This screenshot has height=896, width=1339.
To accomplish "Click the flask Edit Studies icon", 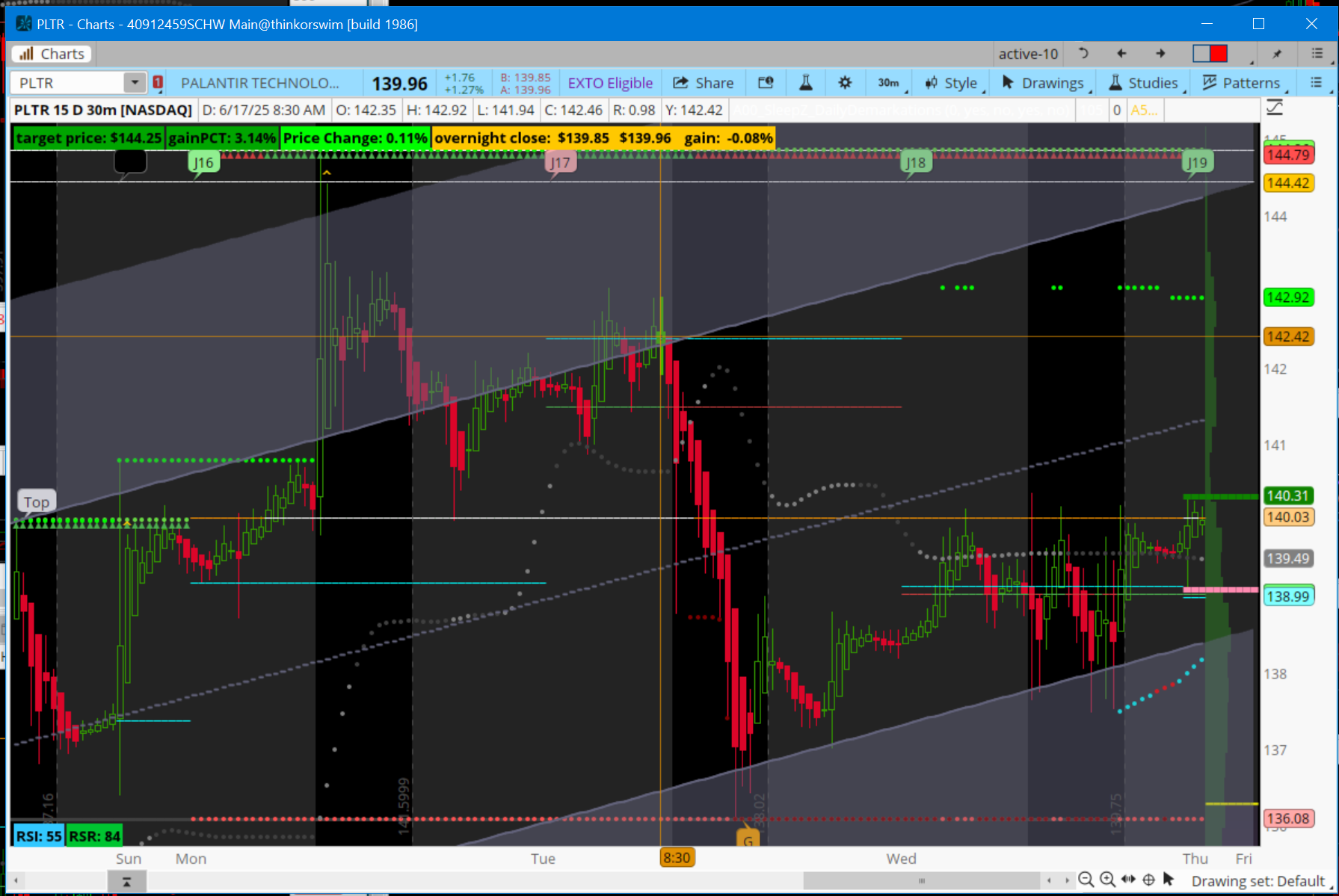I will (806, 83).
